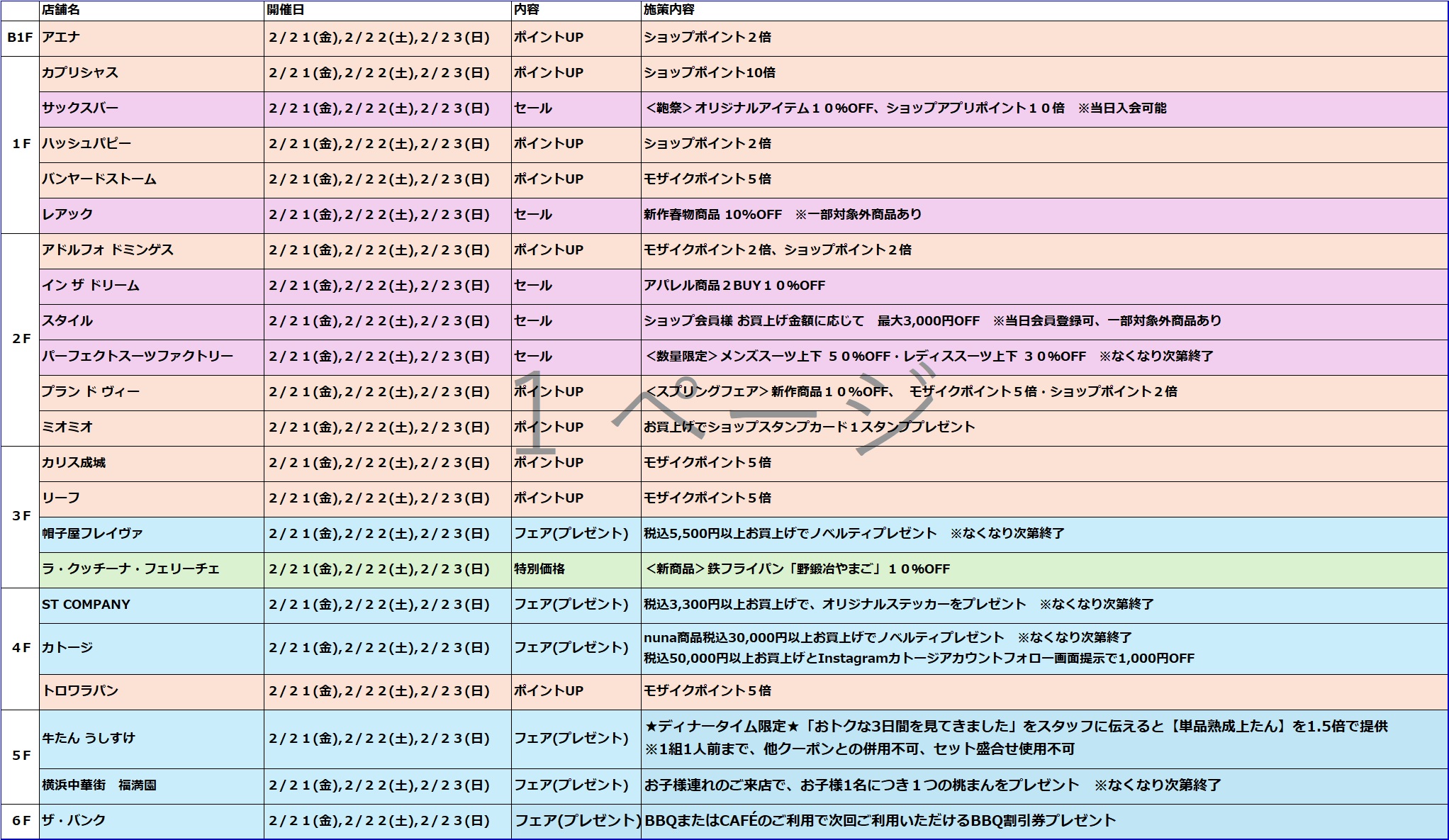Select the 2F floor cell
This screenshot has height=840, width=1449.
coord(20,340)
